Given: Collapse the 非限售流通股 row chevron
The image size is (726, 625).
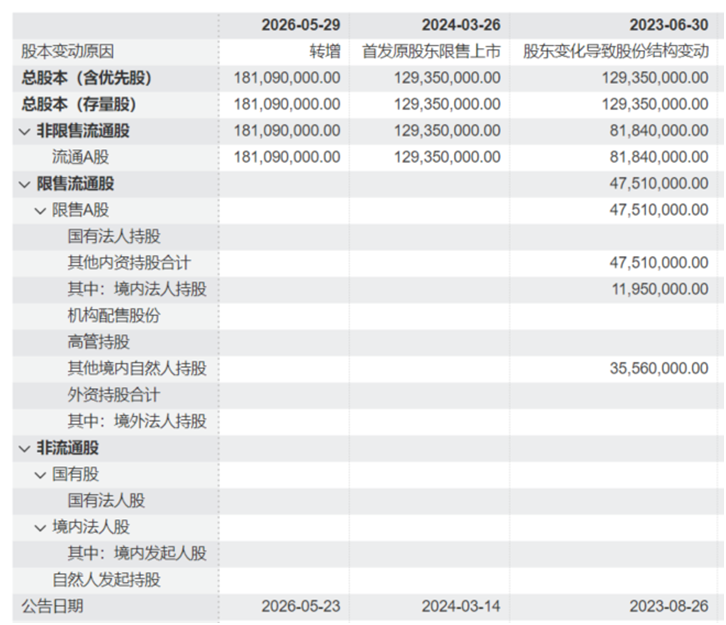Looking at the screenshot, I should 25,132.
